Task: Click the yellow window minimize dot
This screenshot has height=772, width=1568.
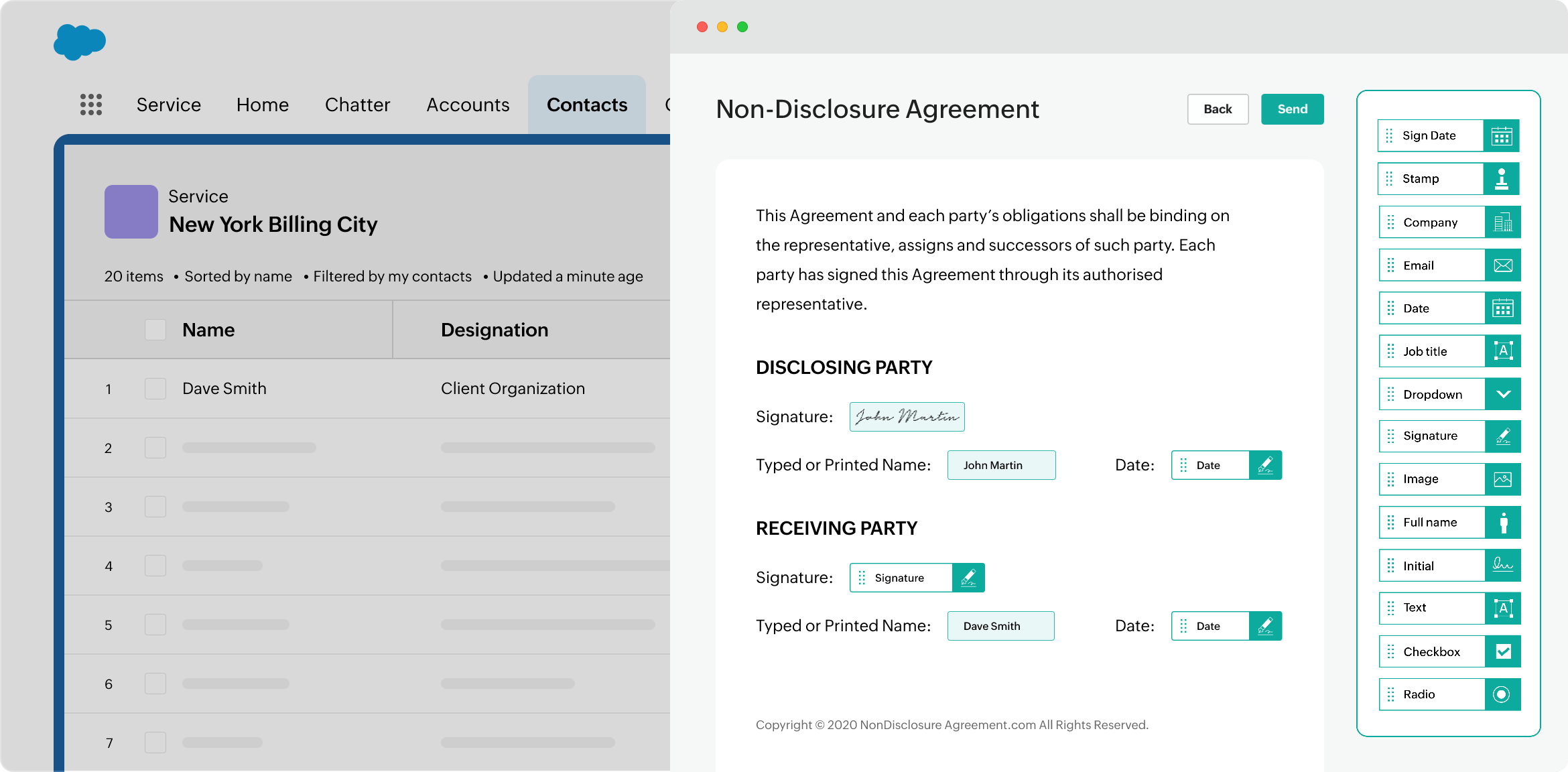Action: pos(722,27)
